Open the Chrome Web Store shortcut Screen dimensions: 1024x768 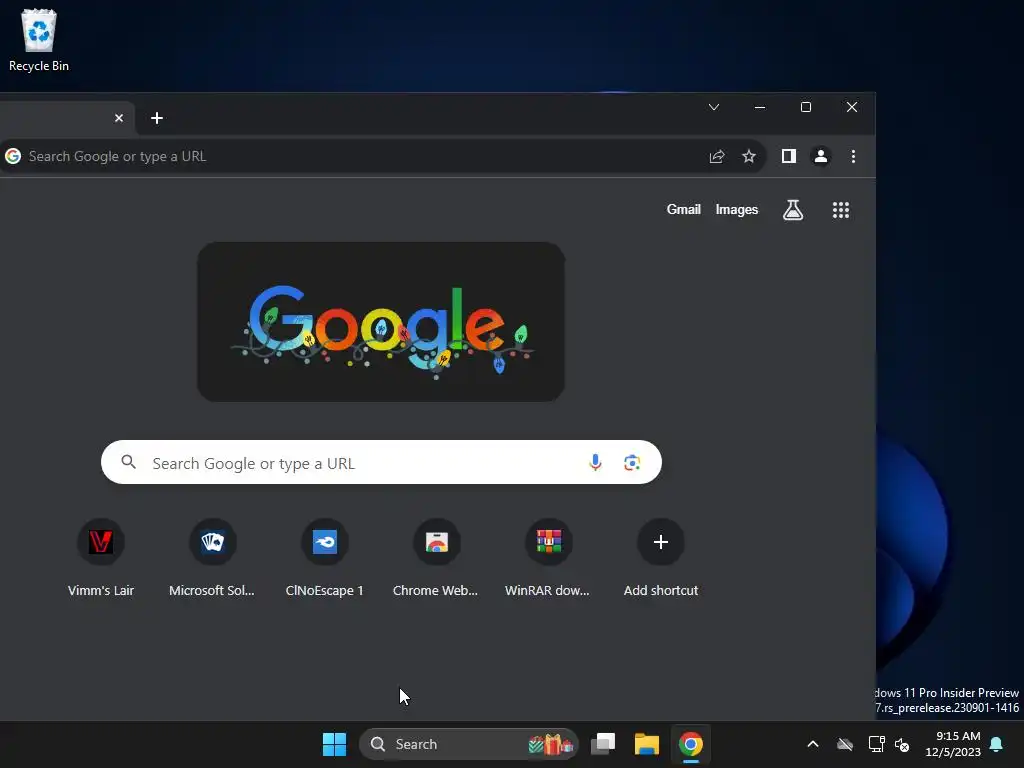click(436, 558)
